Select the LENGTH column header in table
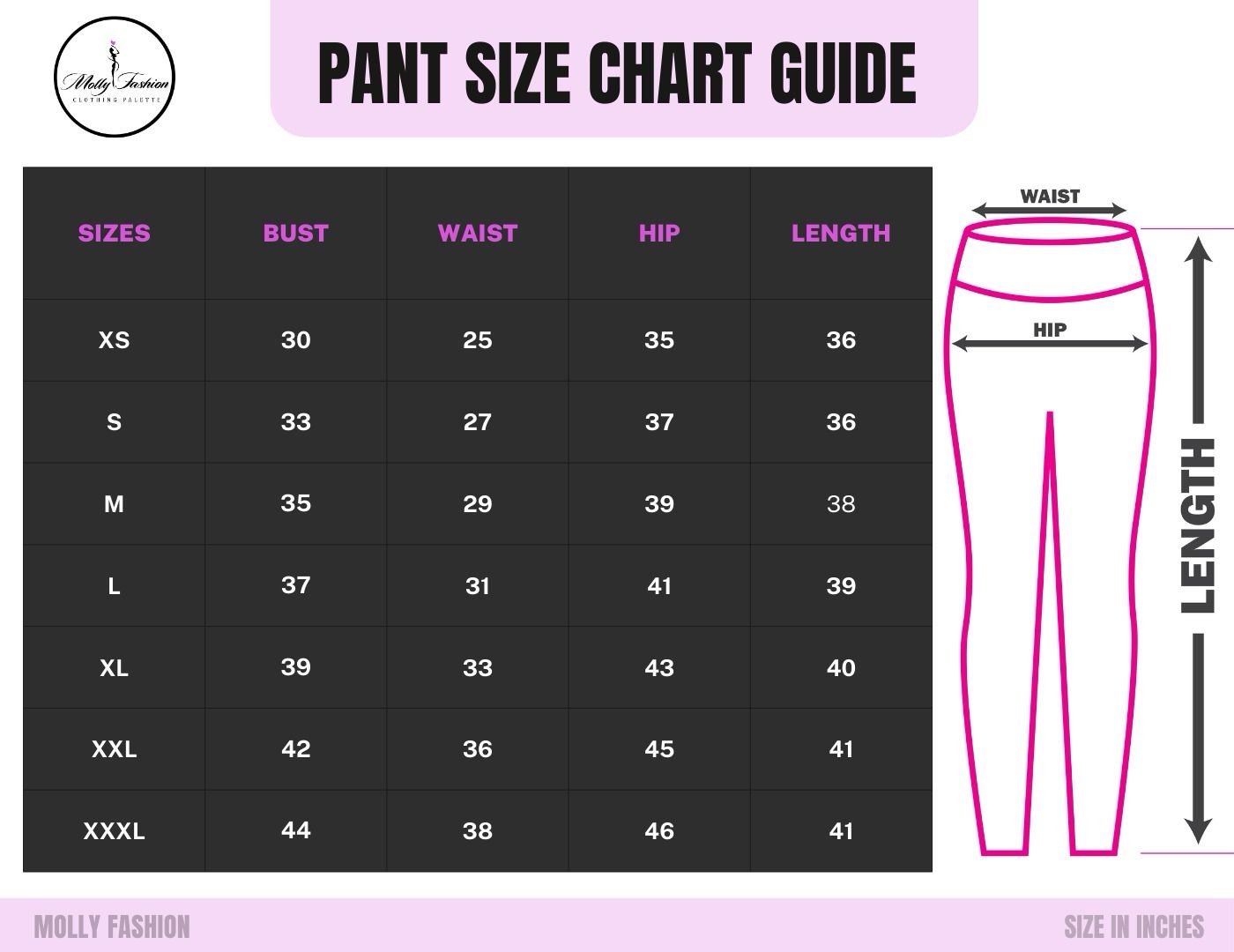The width and height of the screenshot is (1234, 952). [841, 234]
